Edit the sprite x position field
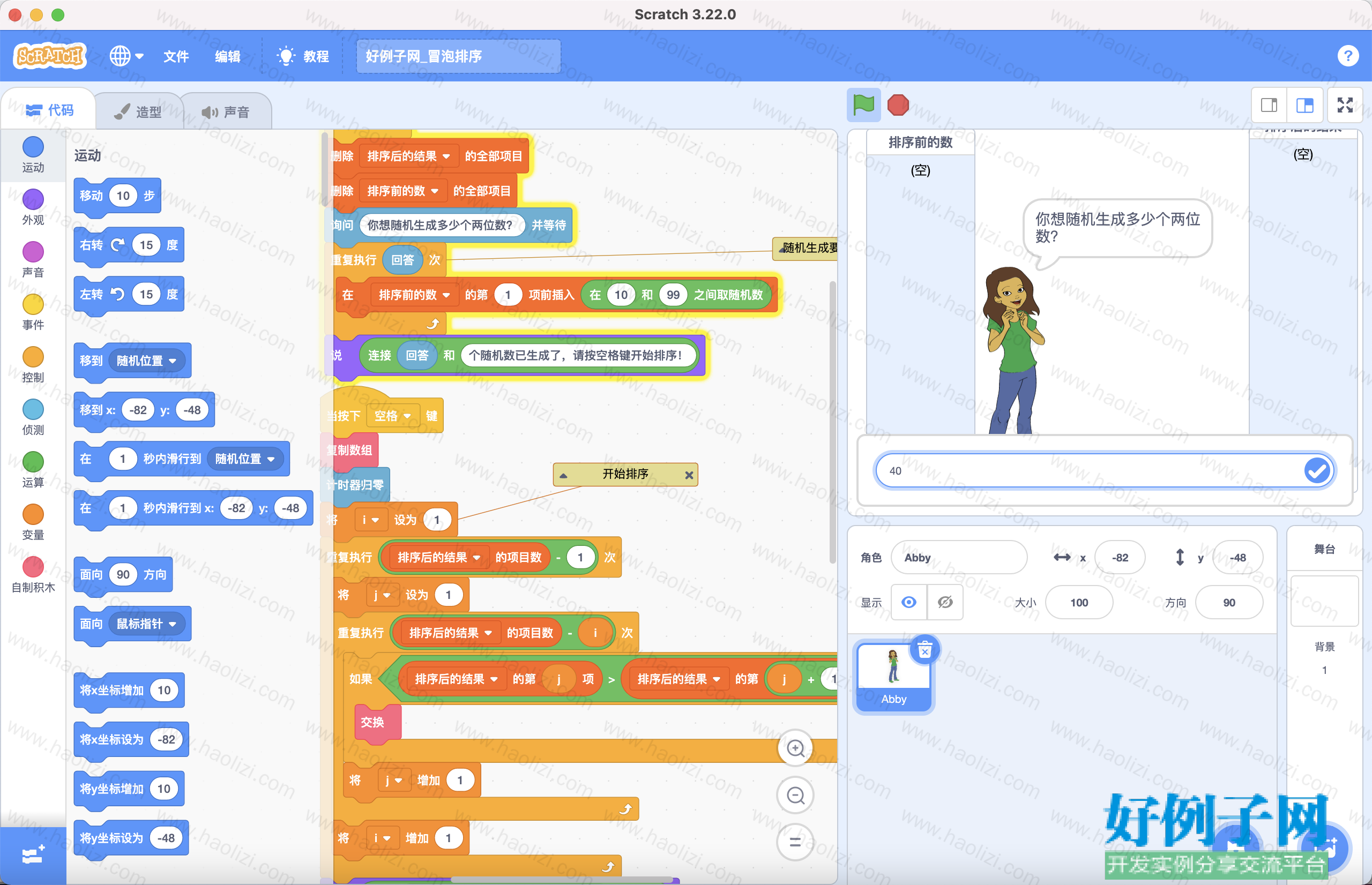The image size is (1372, 885). point(1120,558)
